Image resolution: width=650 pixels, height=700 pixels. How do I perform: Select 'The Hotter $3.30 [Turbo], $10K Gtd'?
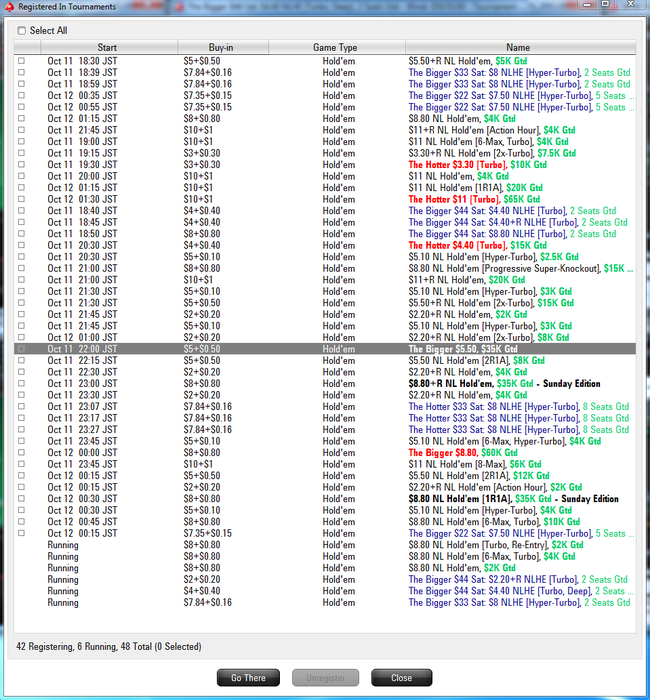325,165
